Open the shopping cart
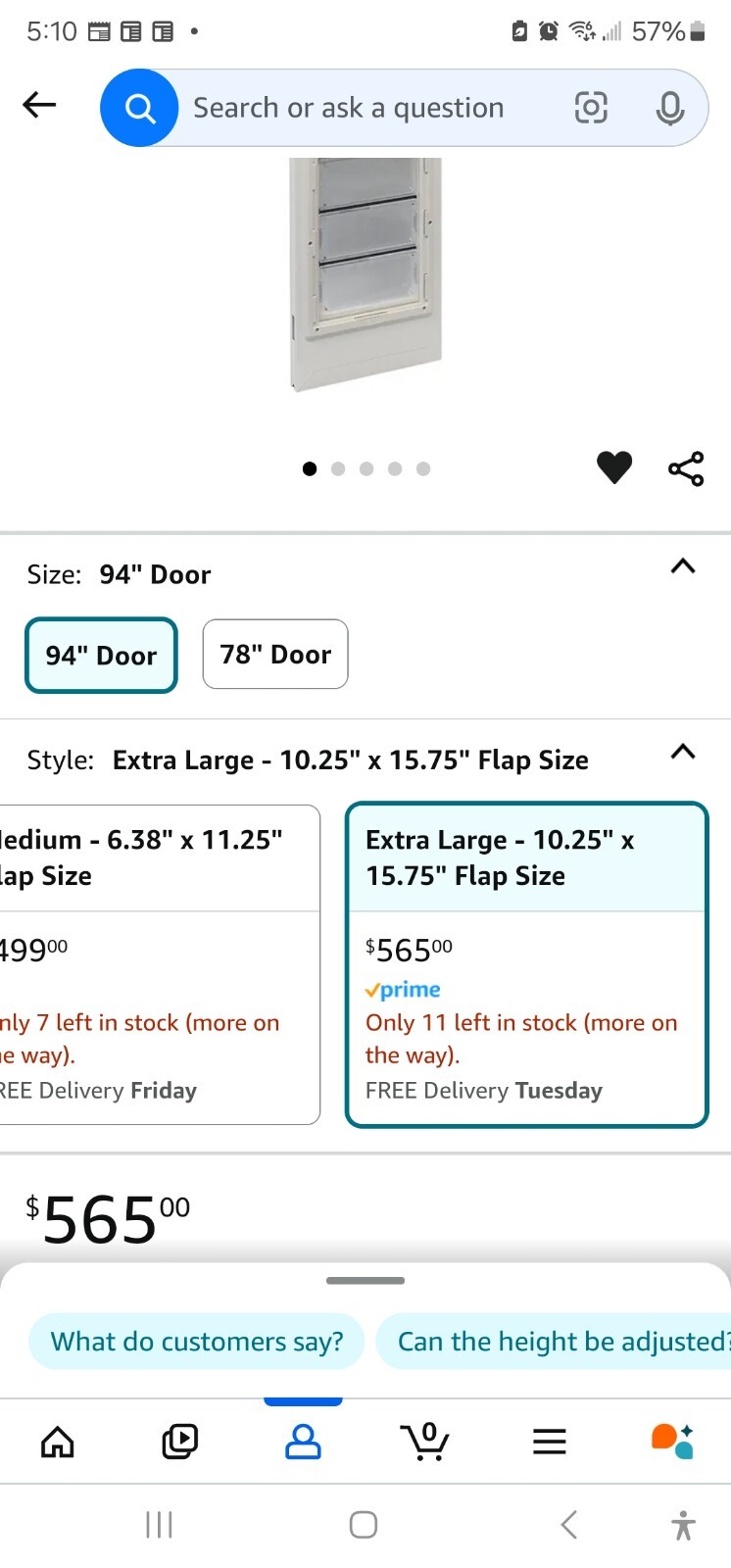The image size is (731, 1568). pyautogui.click(x=424, y=1442)
